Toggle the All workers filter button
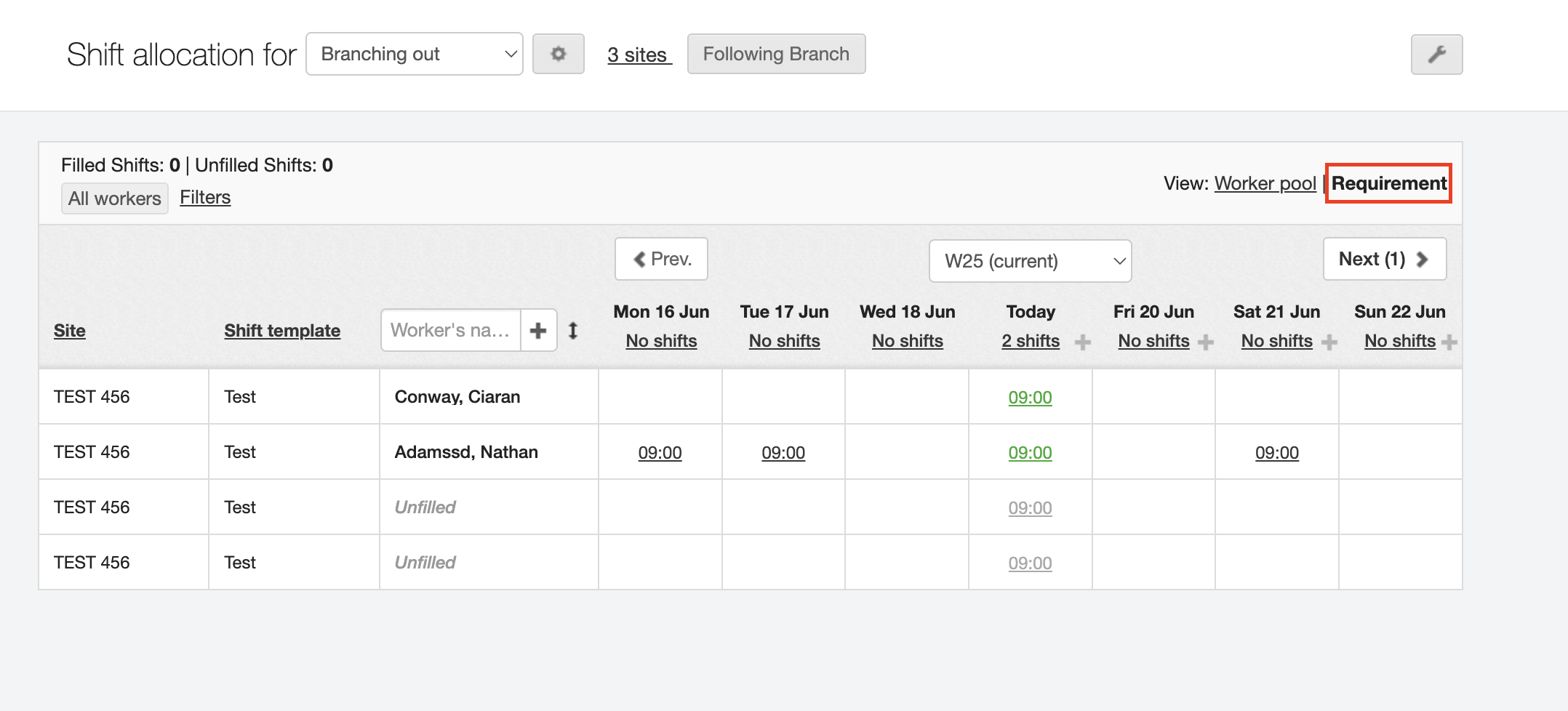 tap(115, 198)
